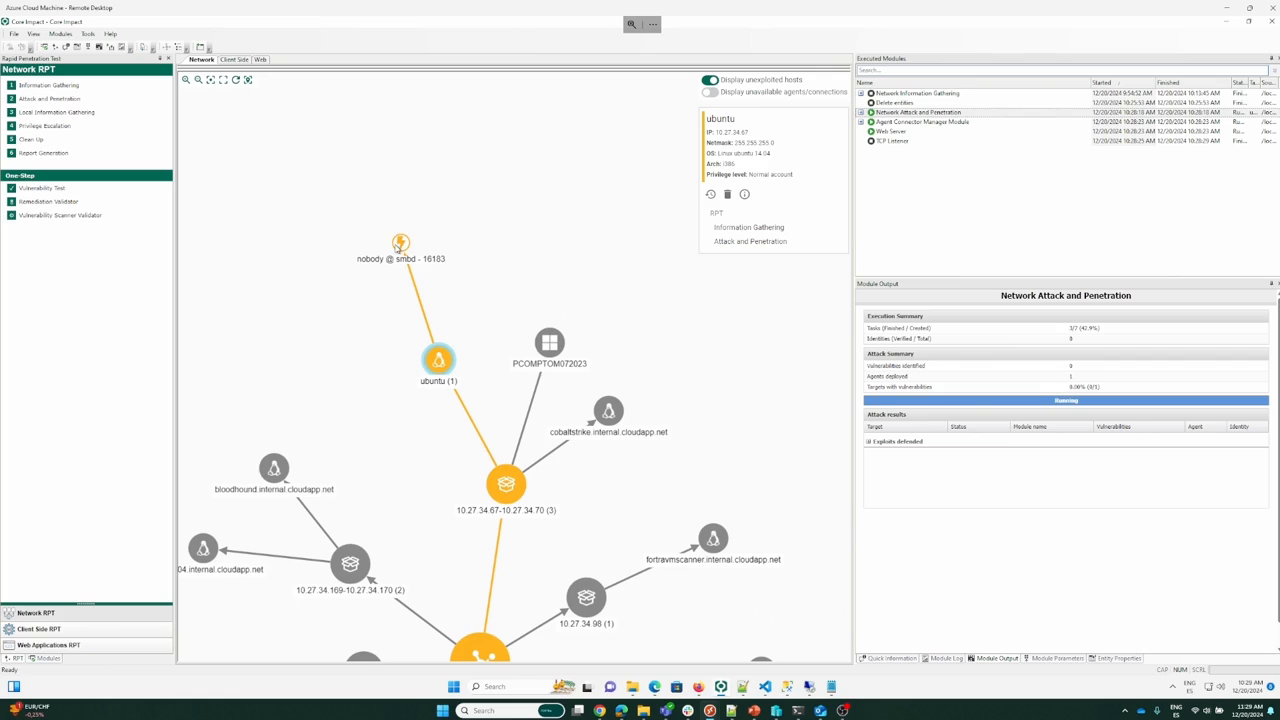The image size is (1280, 720).
Task: Run the Vulnerability Scanner Validator
Action: (x=60, y=215)
